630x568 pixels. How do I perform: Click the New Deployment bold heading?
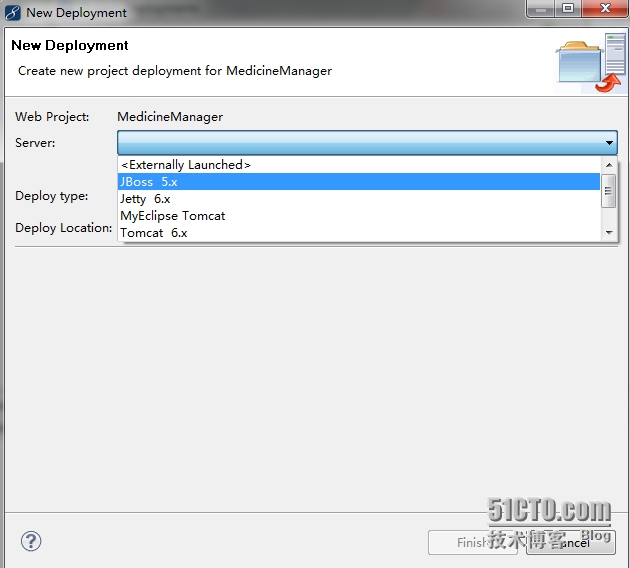(x=70, y=45)
